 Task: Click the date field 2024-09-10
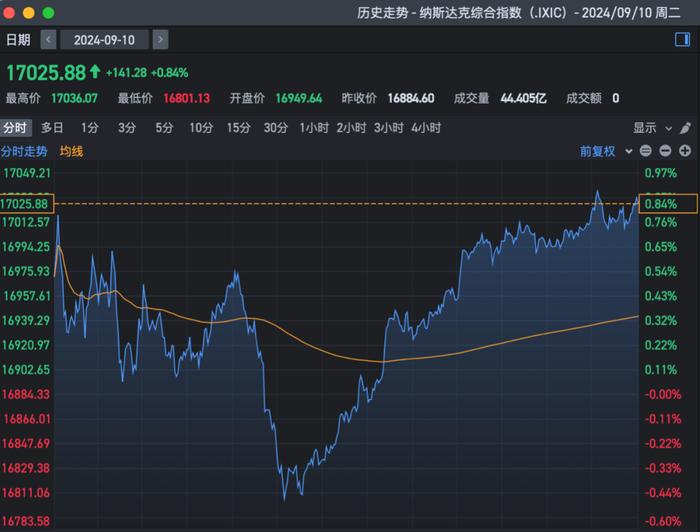coord(104,40)
